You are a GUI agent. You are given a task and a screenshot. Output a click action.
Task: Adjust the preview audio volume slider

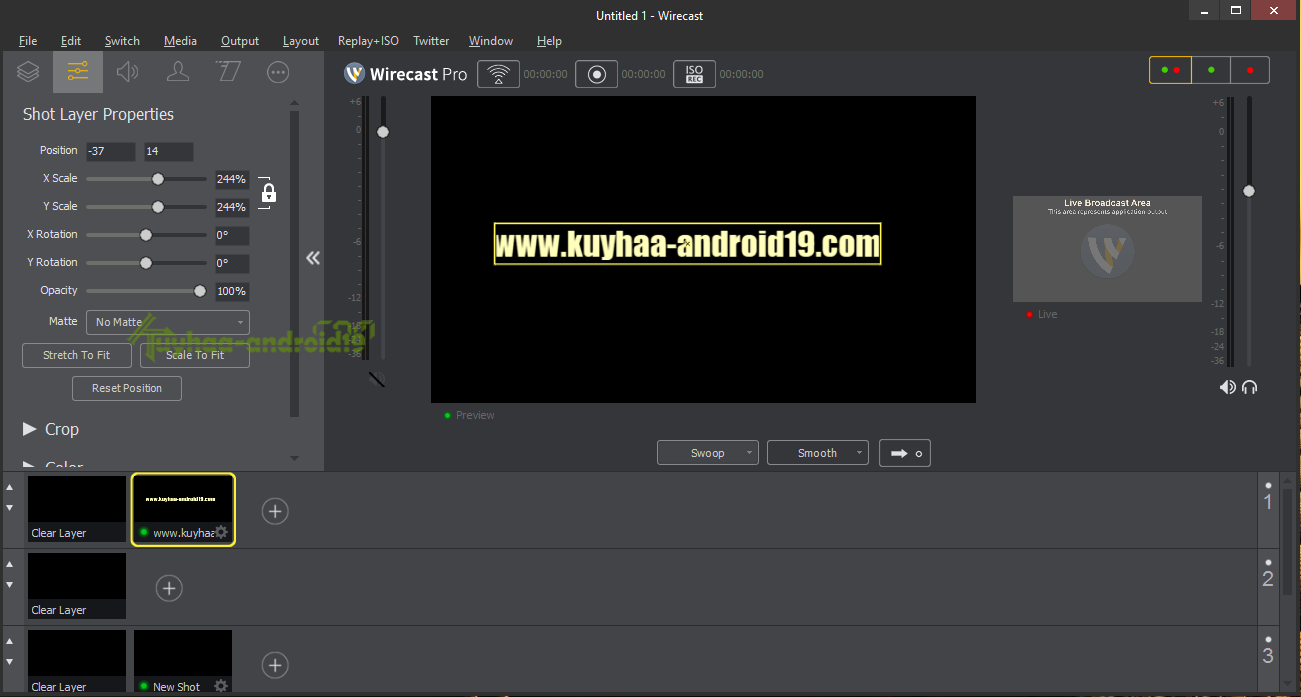[382, 132]
